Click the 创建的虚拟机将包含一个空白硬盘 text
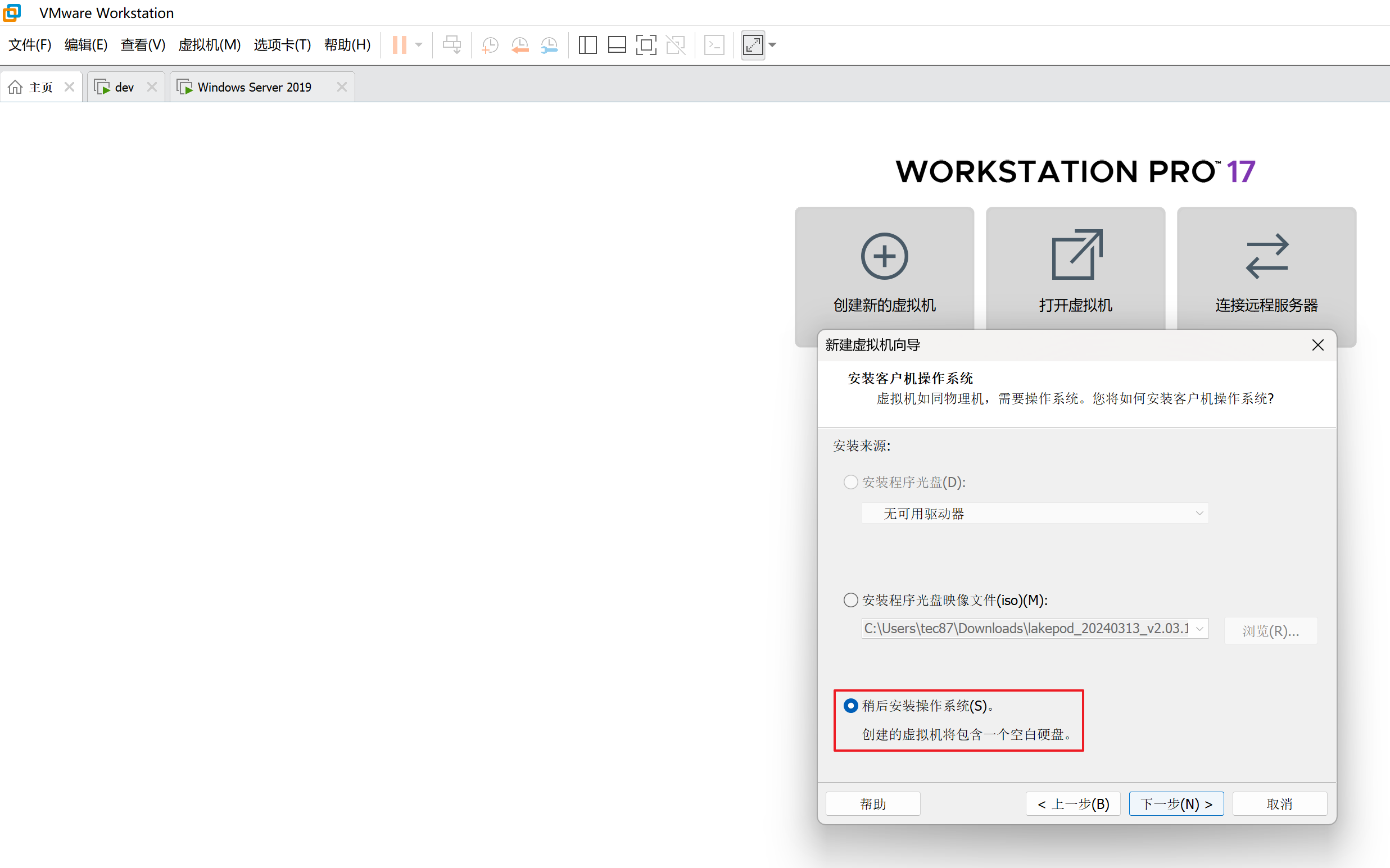The image size is (1390, 868). click(x=968, y=734)
